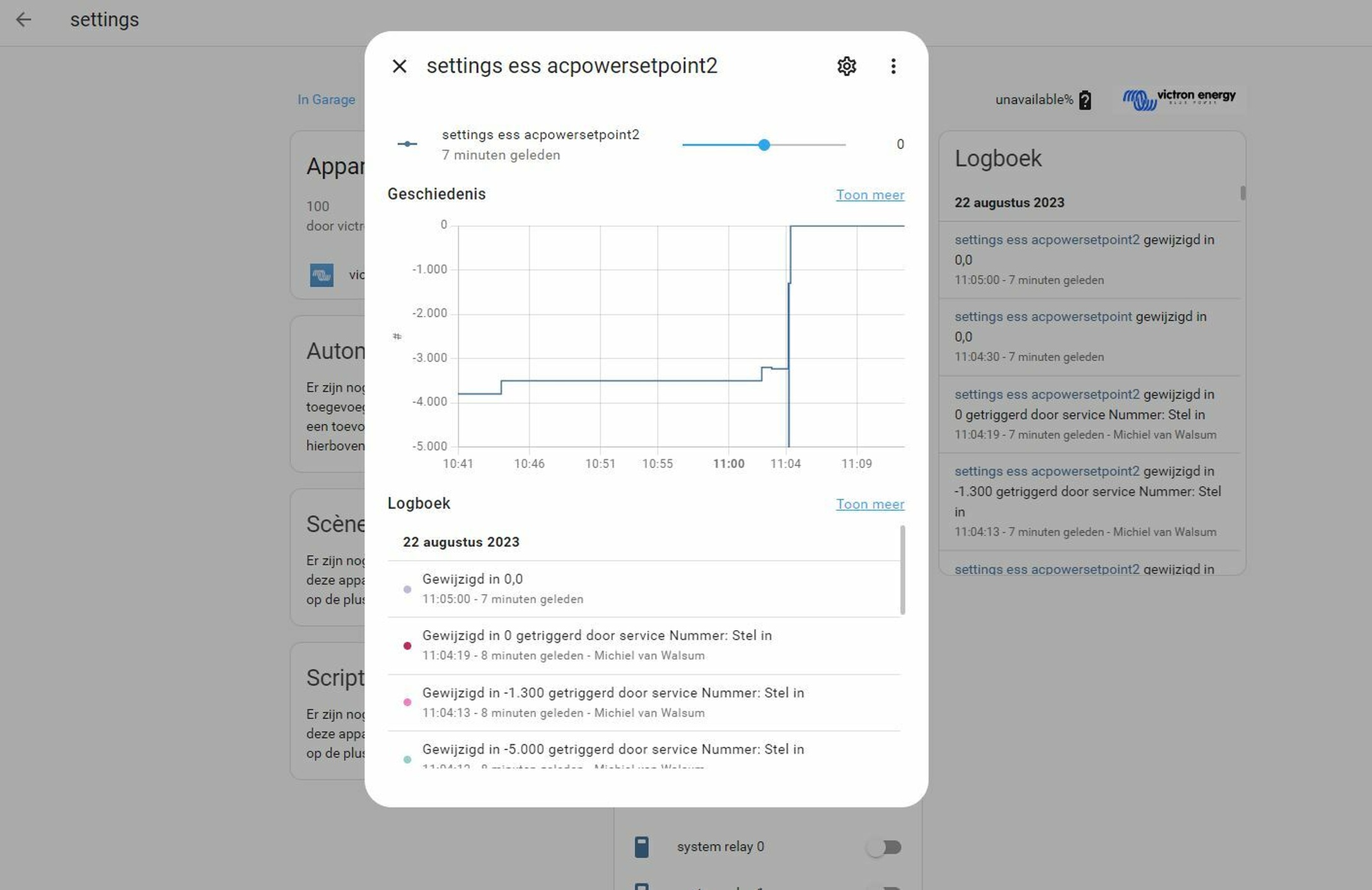1372x890 pixels.
Task: Adjust the acpowersetpoint2 value slider
Action: pyautogui.click(x=764, y=145)
